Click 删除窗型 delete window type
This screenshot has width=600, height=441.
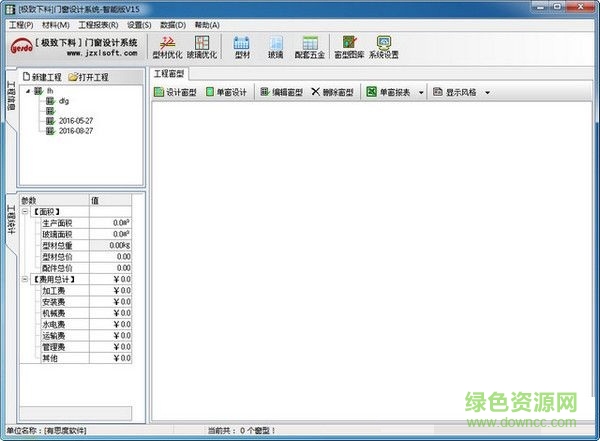[332, 92]
